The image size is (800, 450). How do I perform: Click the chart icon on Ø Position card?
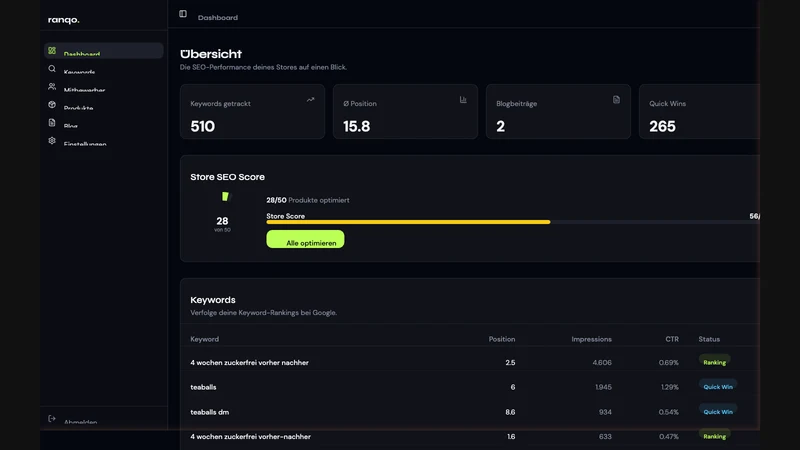463,99
